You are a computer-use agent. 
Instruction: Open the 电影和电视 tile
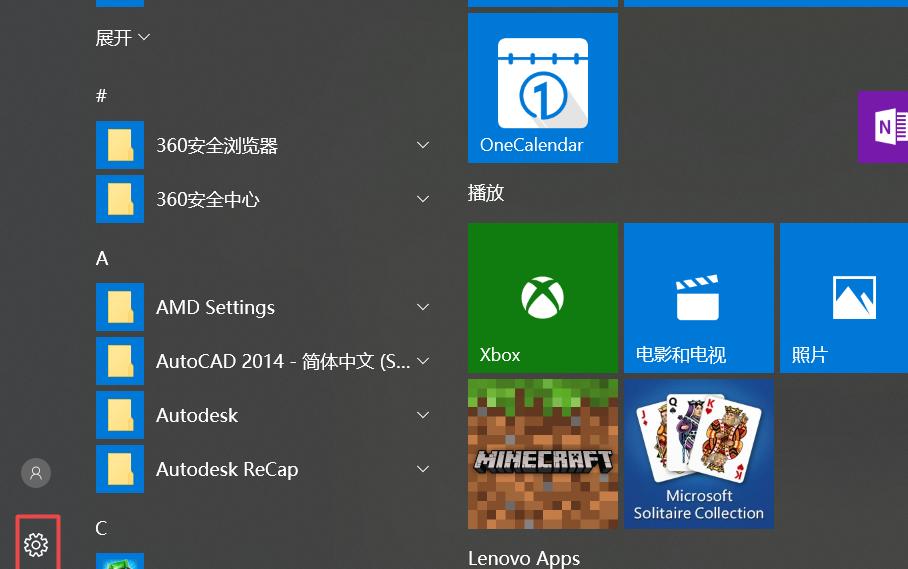pos(698,298)
